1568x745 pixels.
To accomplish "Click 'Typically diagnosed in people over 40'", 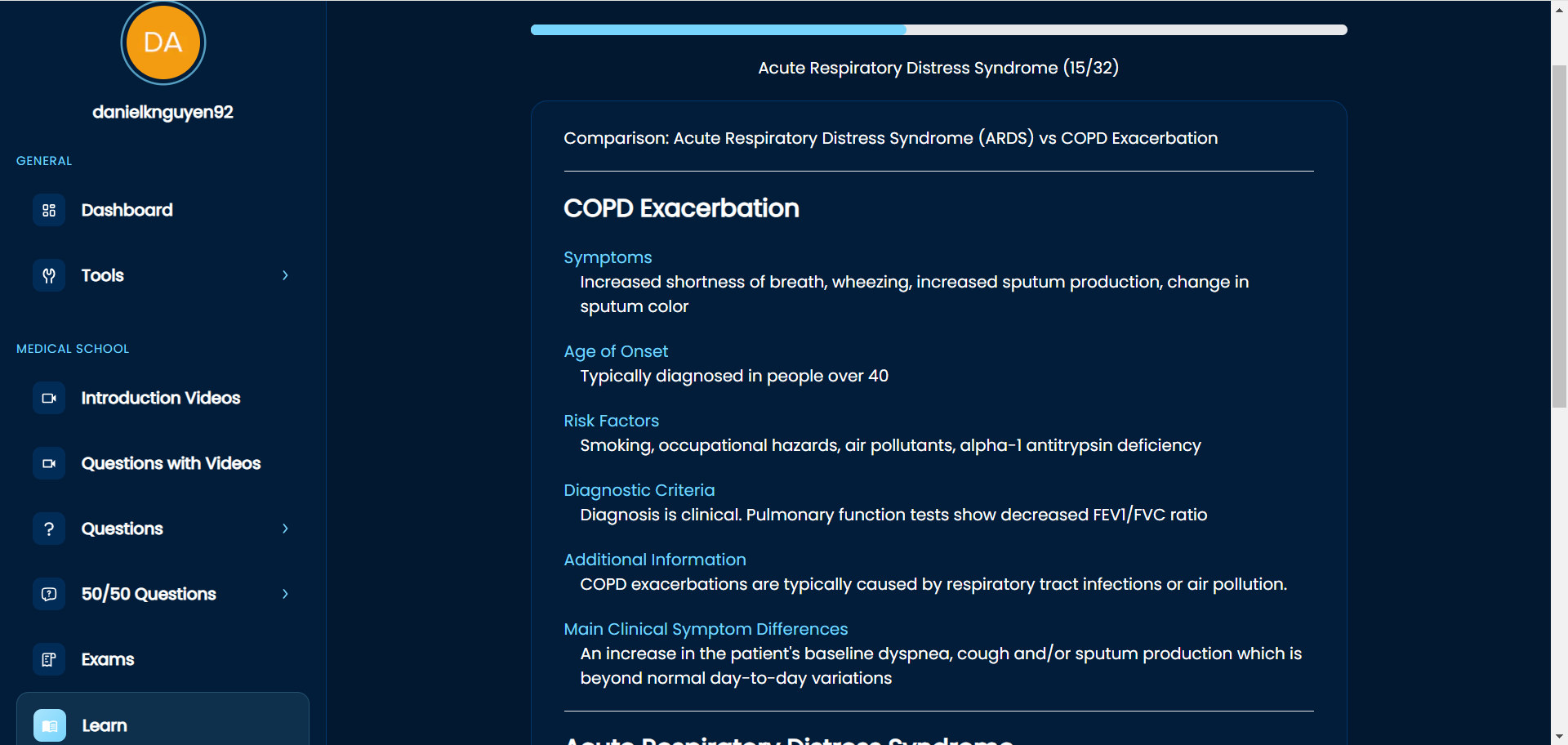I will coord(734,376).
